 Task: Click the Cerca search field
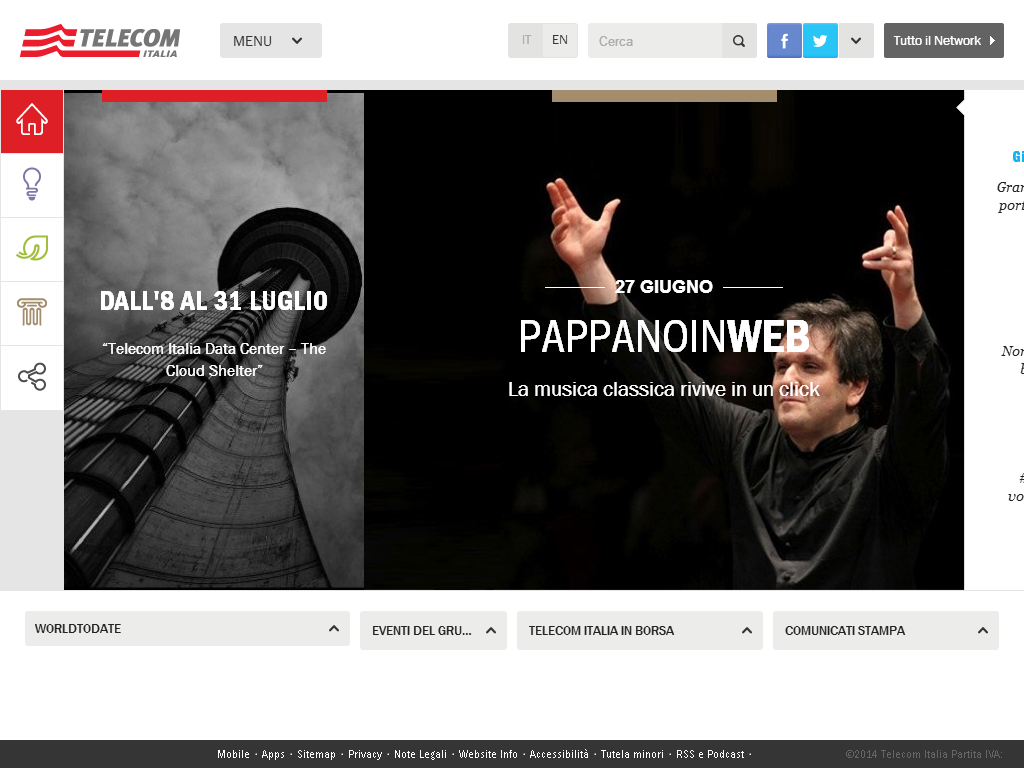click(655, 40)
